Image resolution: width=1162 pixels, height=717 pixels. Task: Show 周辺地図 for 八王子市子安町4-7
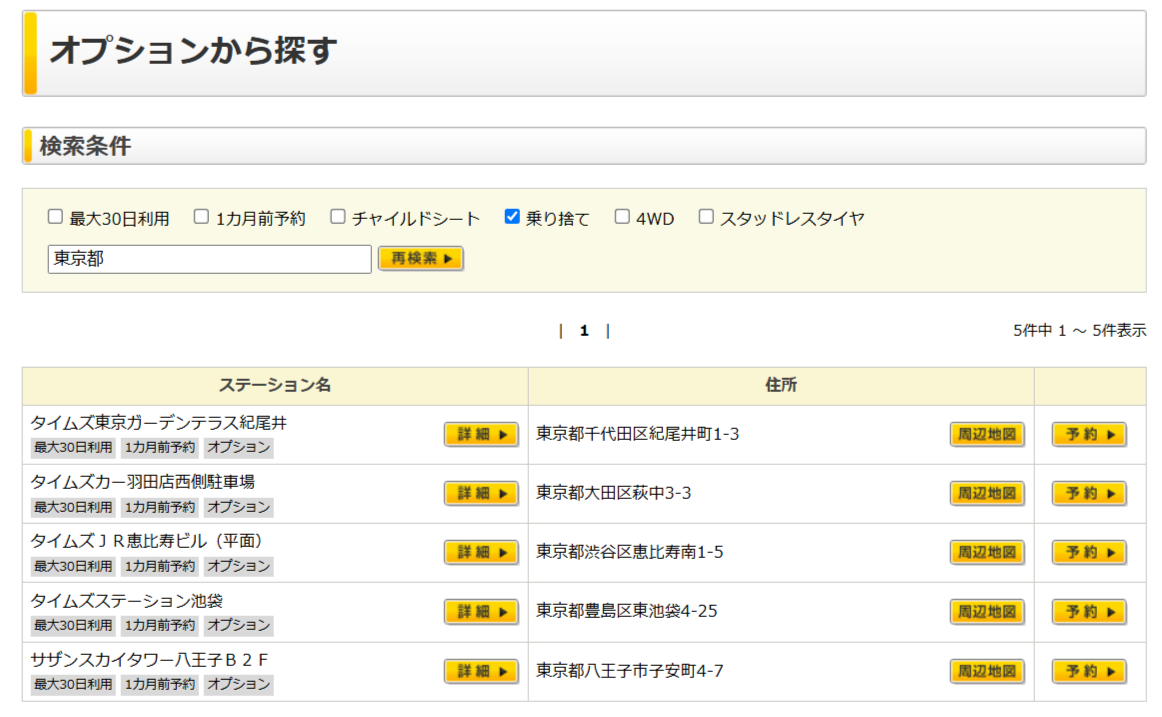pos(987,671)
